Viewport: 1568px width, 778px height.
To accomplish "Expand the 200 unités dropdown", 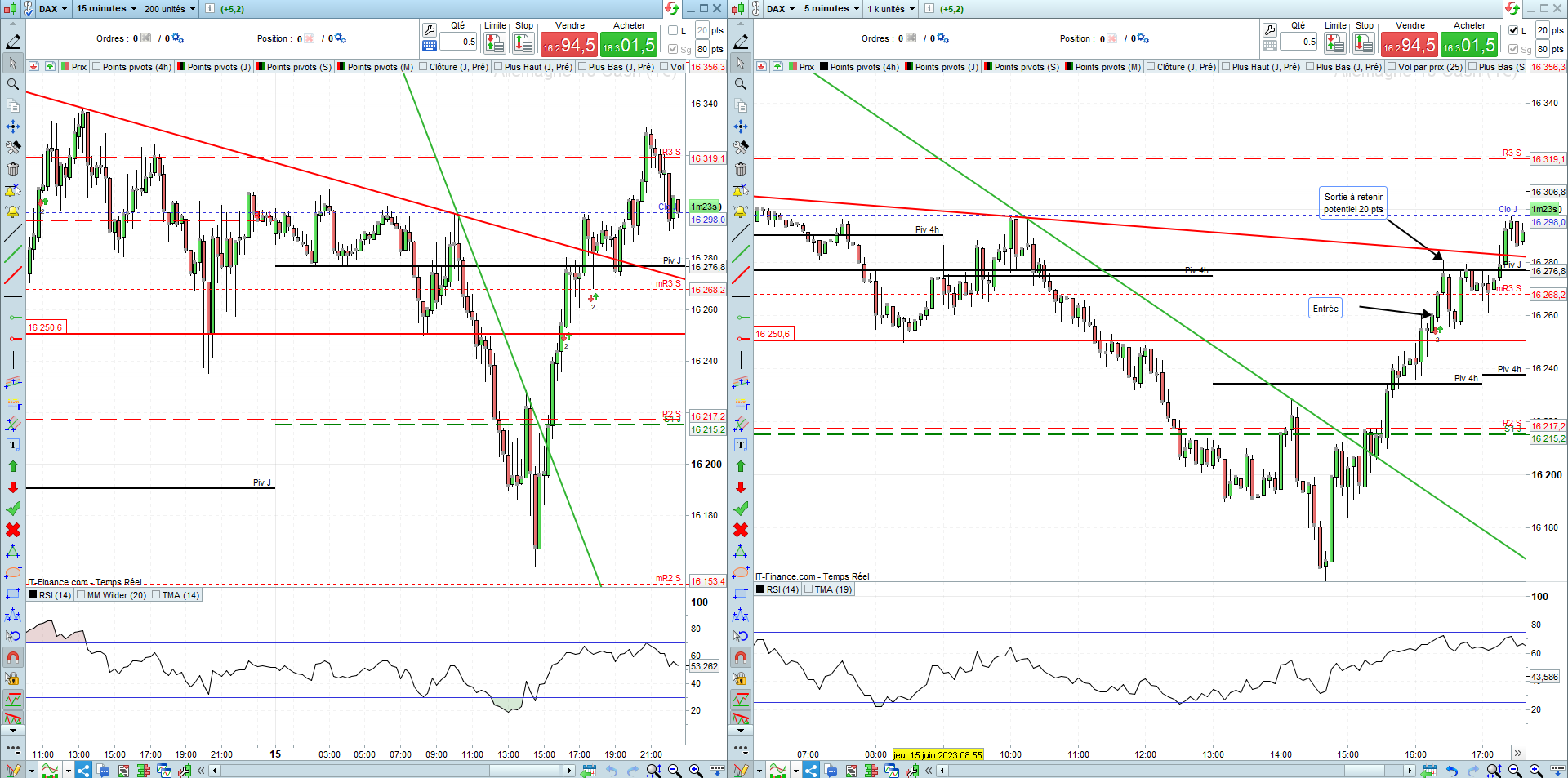I will [170, 8].
